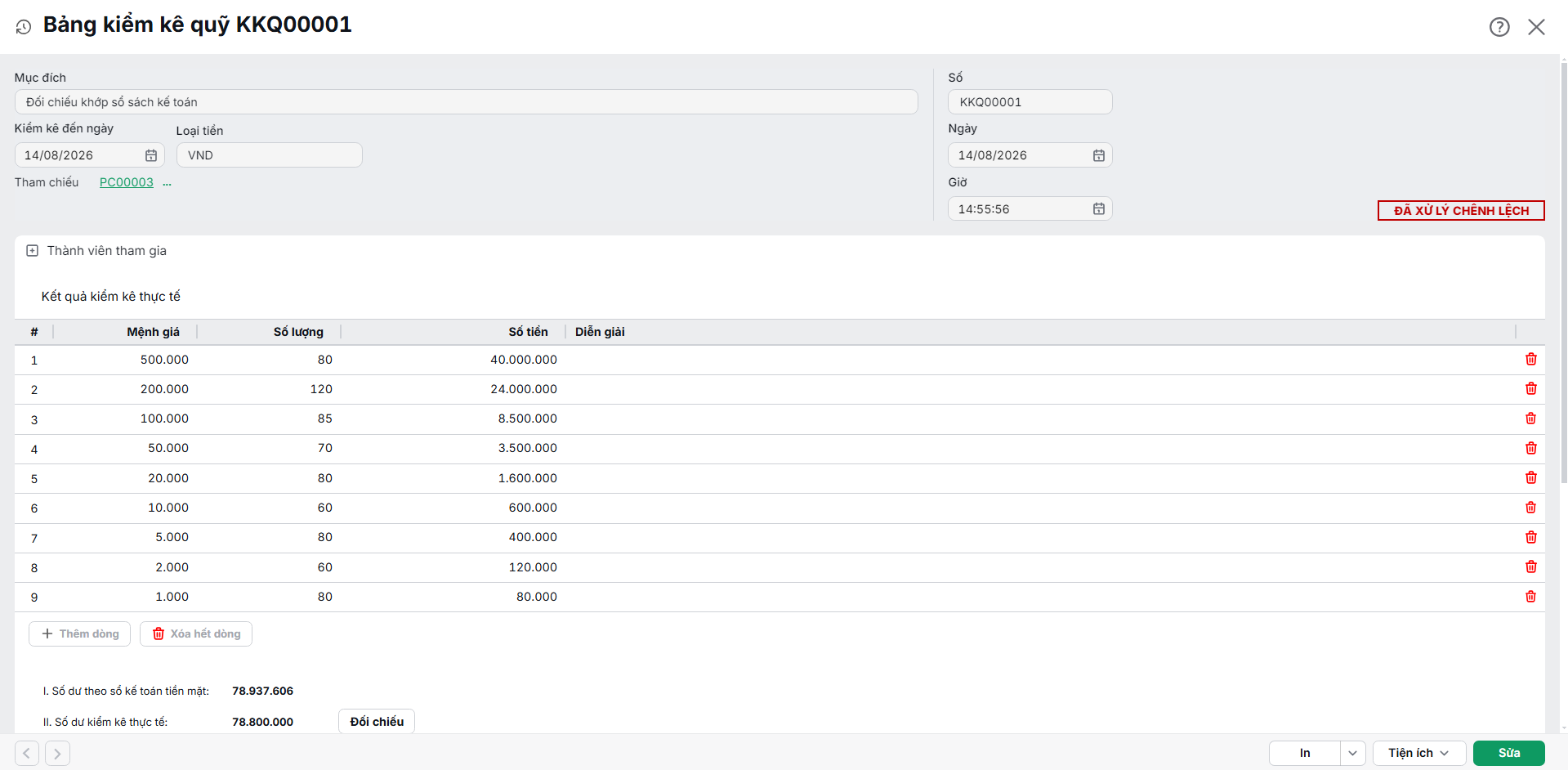Open the help question mark icon
Screen dimensions: 1568x770
pyautogui.click(x=1499, y=27)
